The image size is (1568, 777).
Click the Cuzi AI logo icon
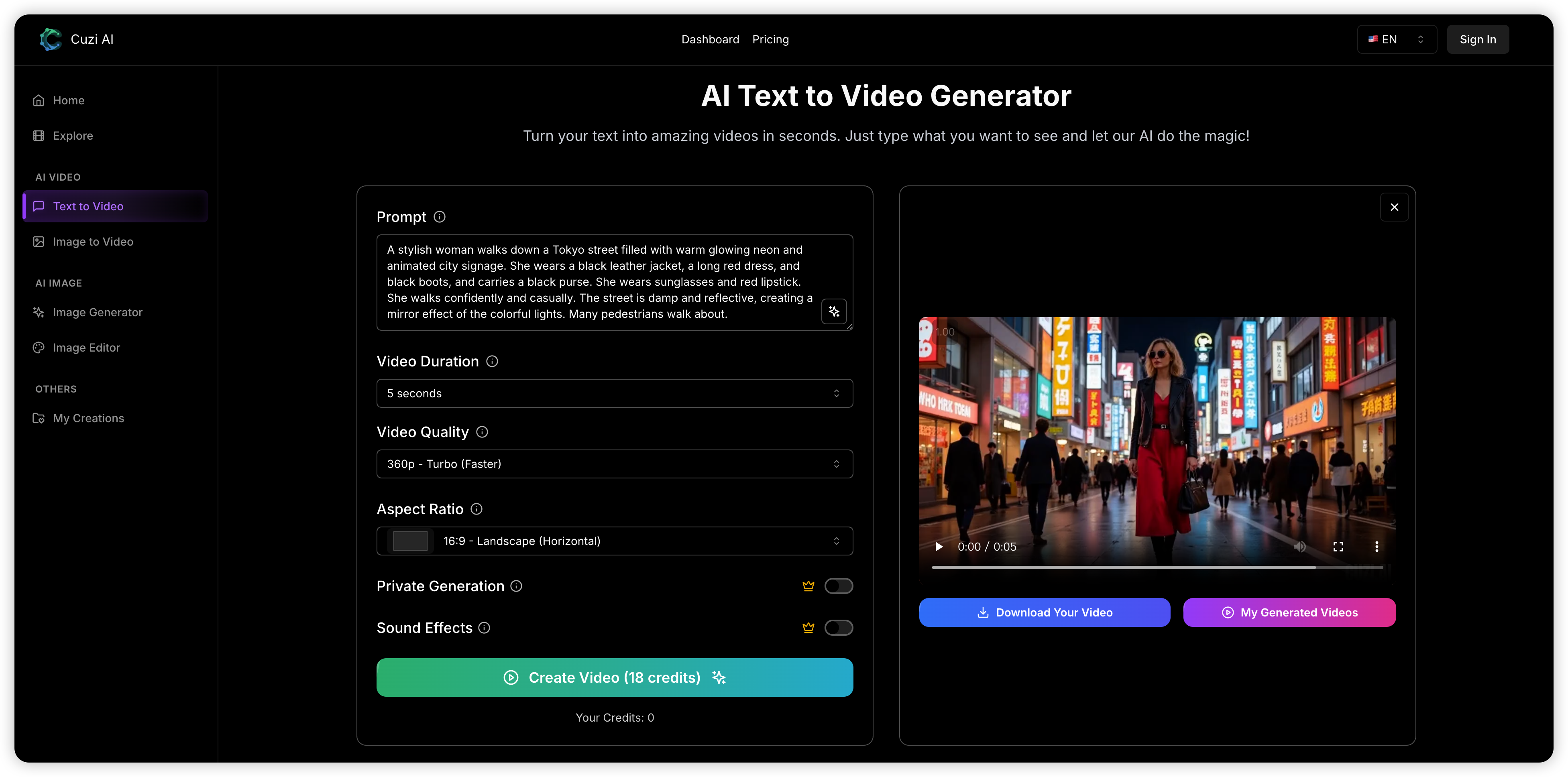tap(51, 39)
